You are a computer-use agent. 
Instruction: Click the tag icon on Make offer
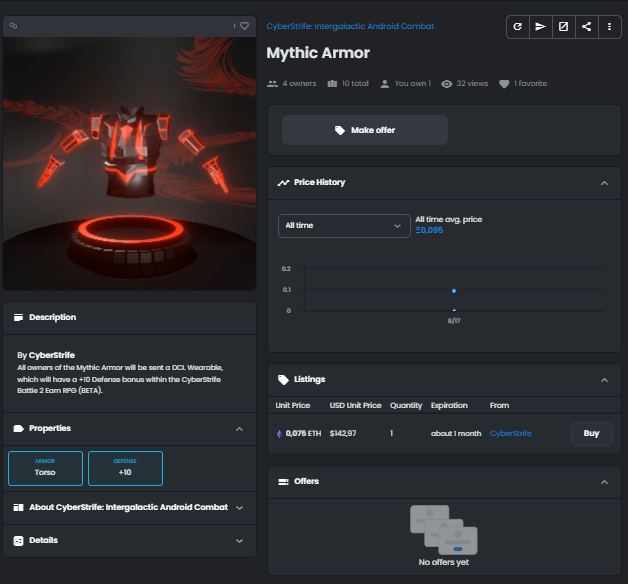(340, 130)
